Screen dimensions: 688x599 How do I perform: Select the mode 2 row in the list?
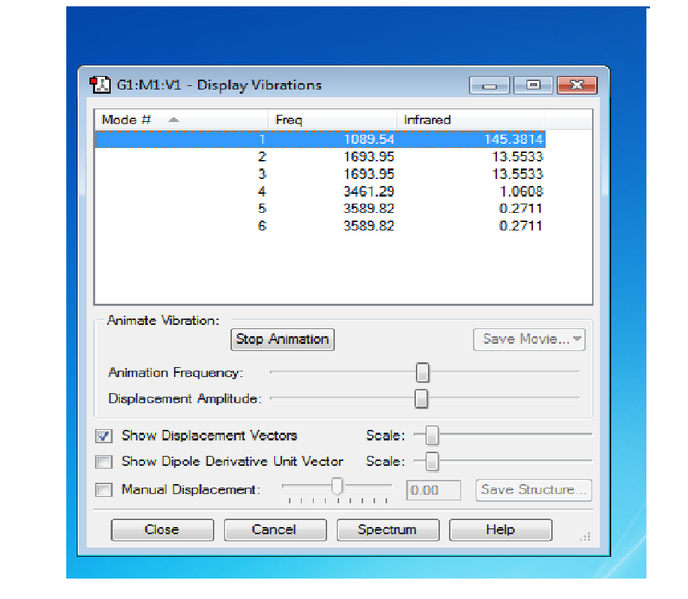(320, 157)
